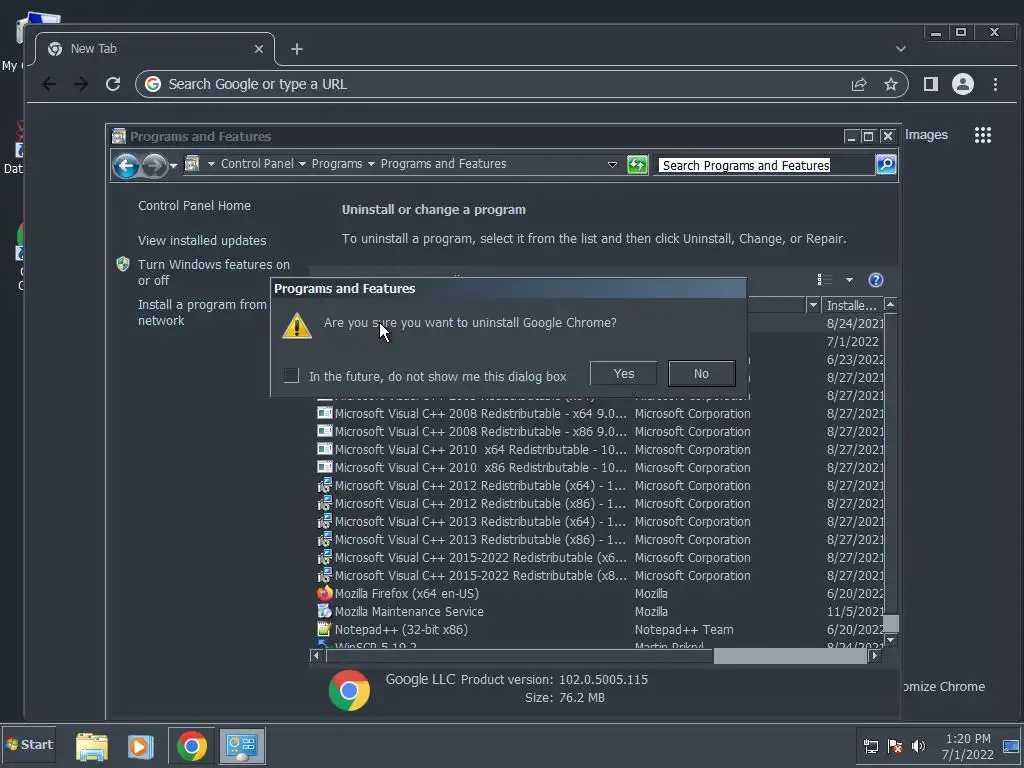Click the Images link on new tab page
Viewport: 1024px width, 768px height.
pyautogui.click(x=926, y=135)
